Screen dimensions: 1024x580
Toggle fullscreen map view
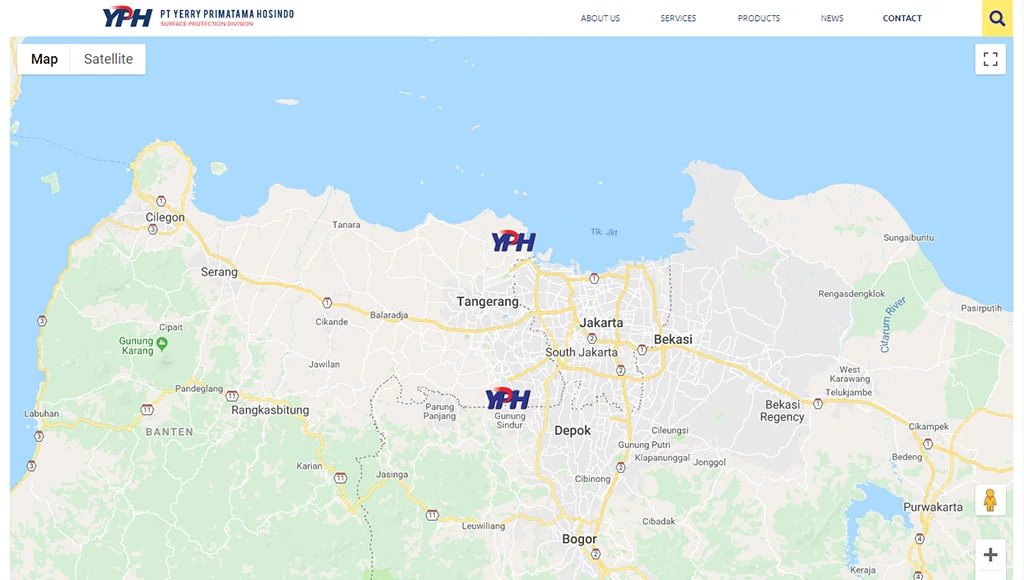coord(990,59)
